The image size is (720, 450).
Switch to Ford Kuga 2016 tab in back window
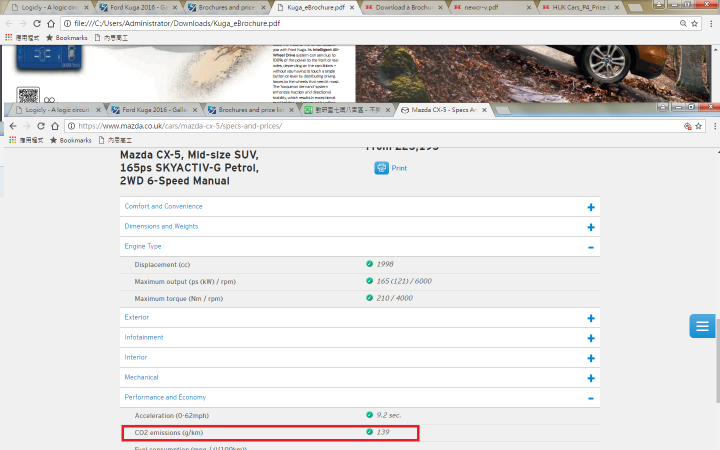click(x=139, y=7)
